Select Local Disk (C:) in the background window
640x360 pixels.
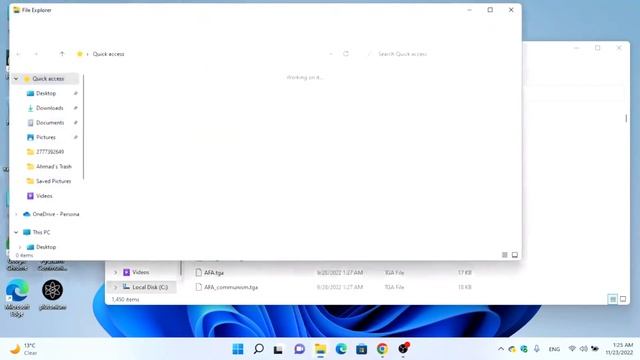point(150,287)
